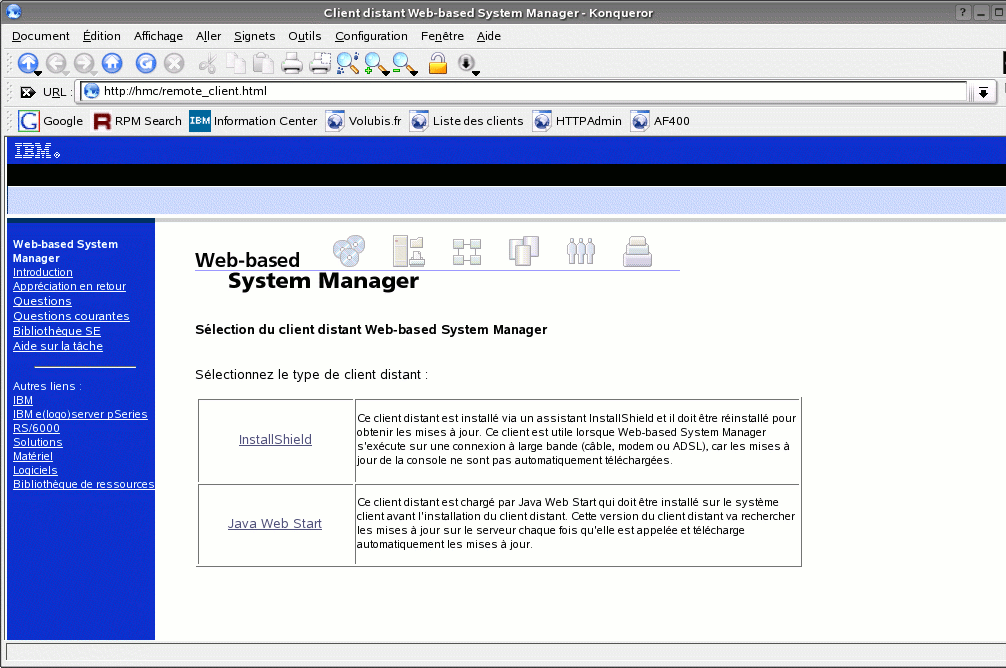Follow the Matériel link
Screen dimensions: 1006x668
point(33,456)
